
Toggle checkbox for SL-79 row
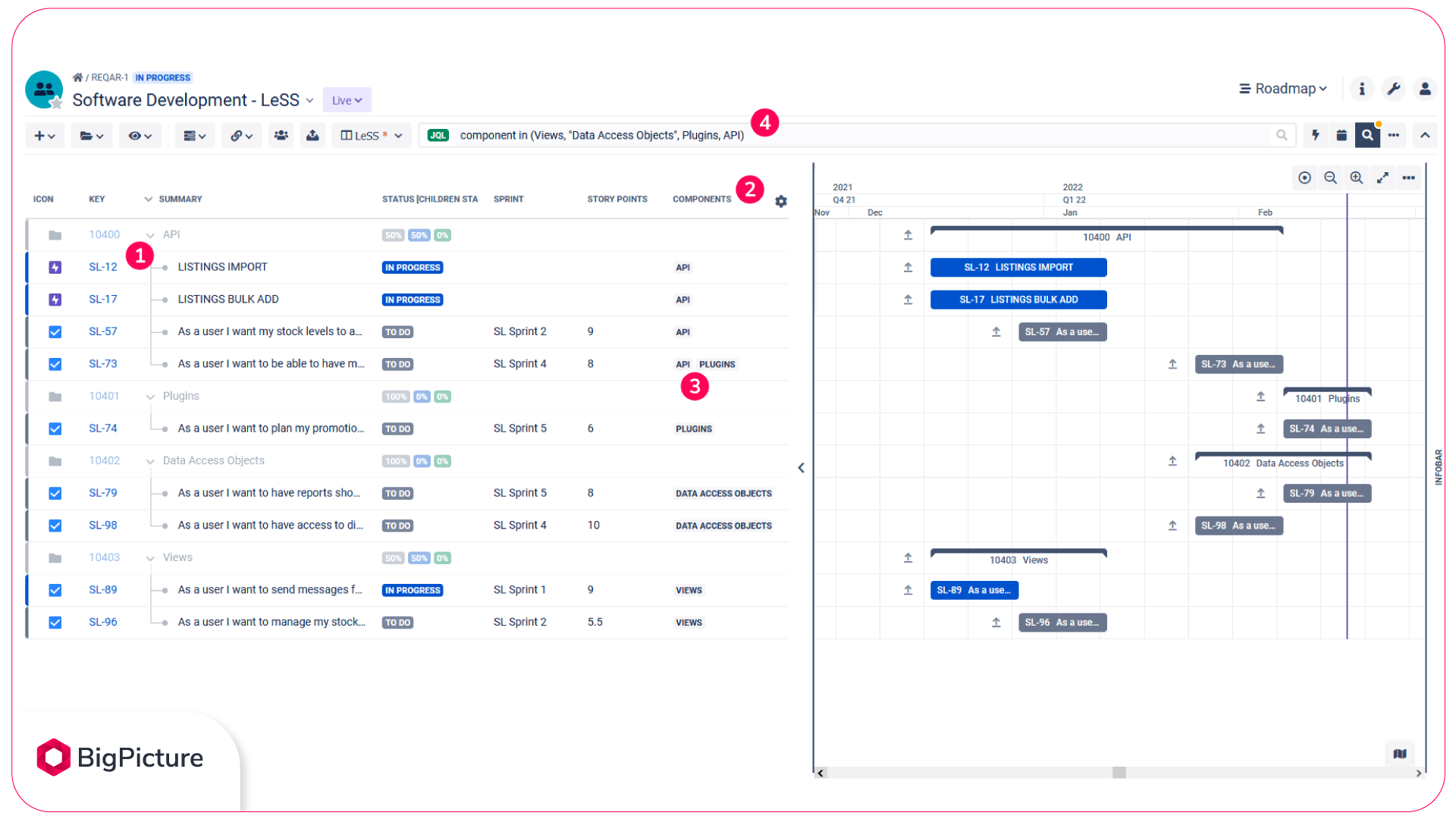click(x=55, y=493)
